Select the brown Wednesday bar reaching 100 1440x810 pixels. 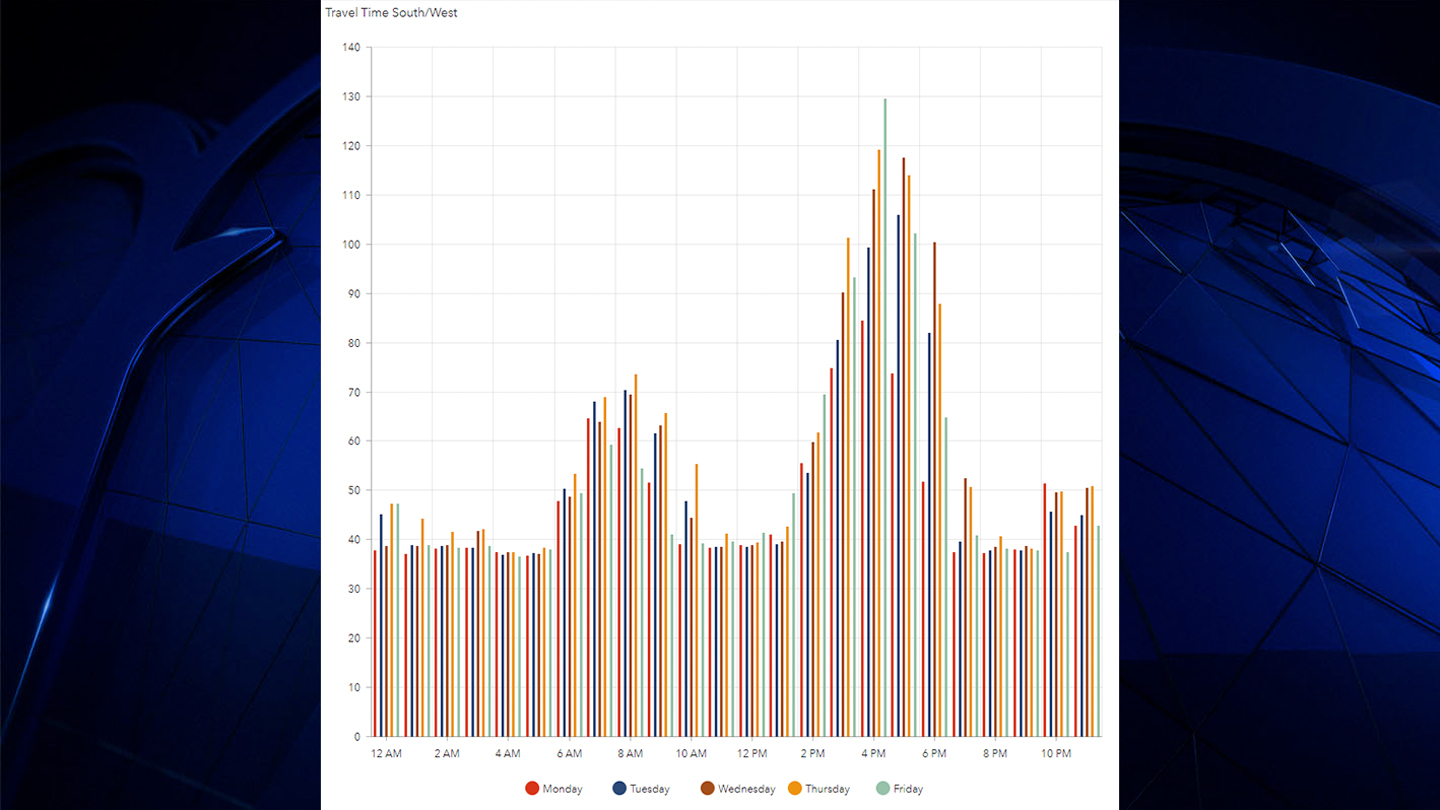pos(934,490)
